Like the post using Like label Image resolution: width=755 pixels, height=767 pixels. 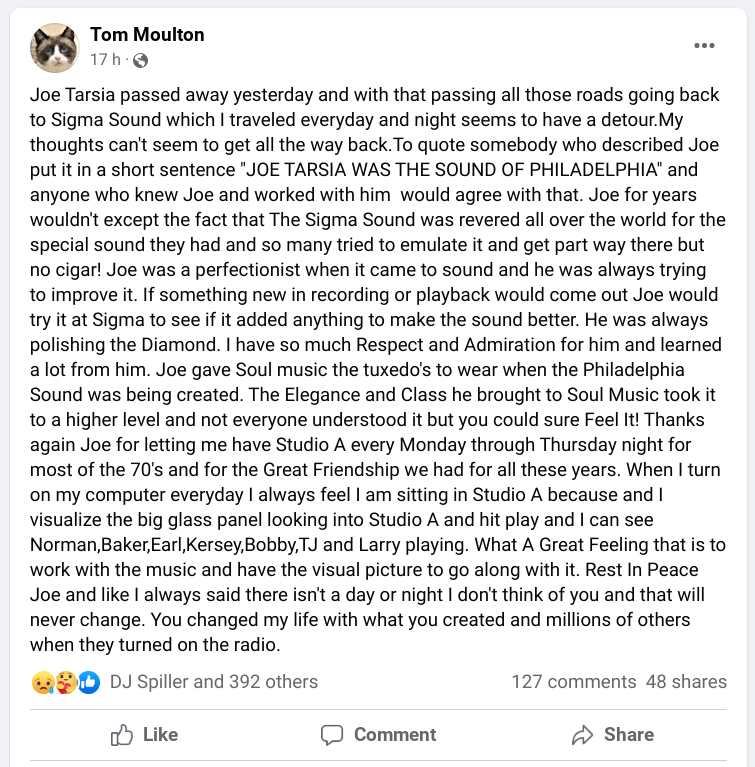coord(160,735)
